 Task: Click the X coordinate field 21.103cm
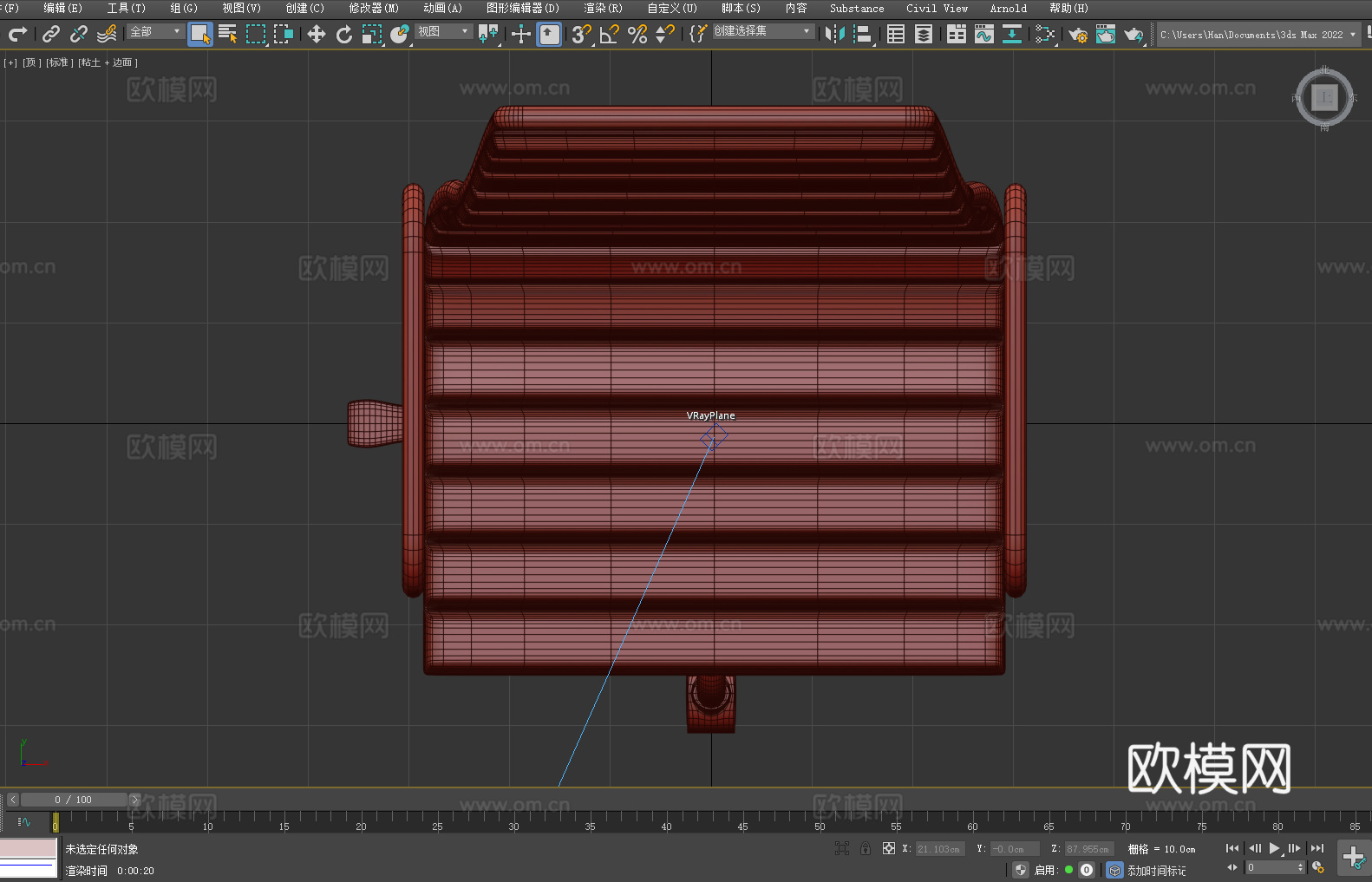(x=940, y=849)
